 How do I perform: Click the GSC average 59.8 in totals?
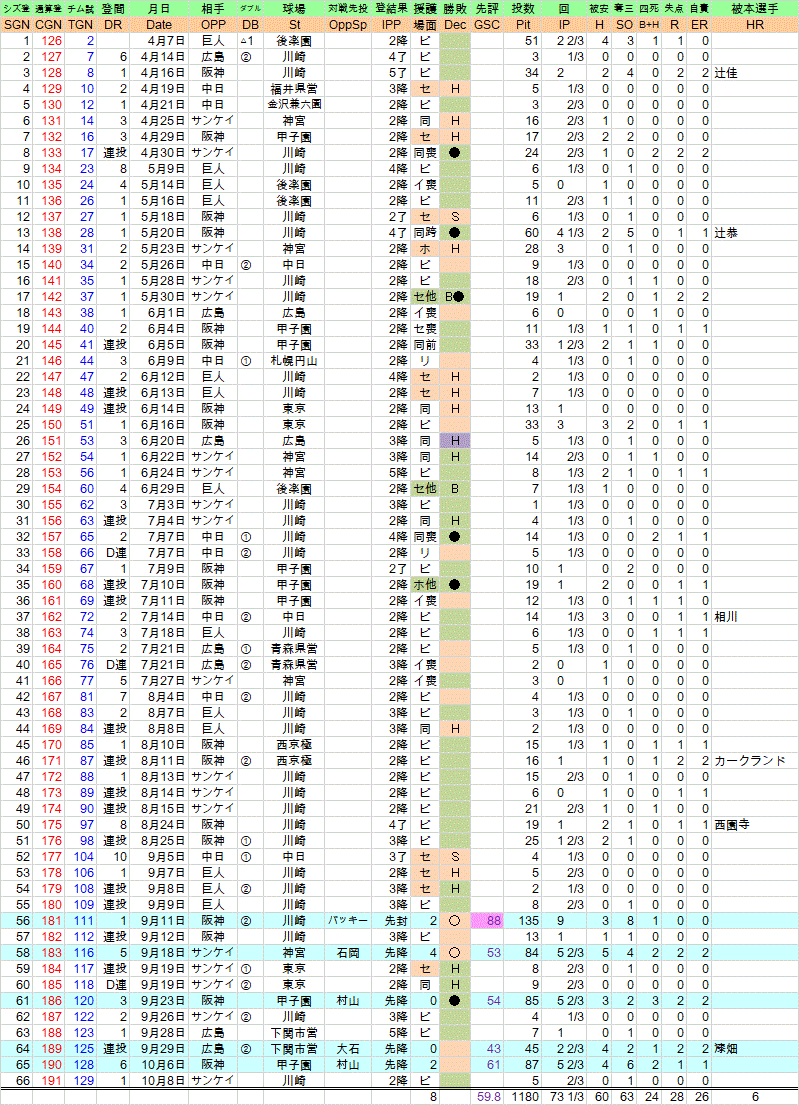pyautogui.click(x=489, y=1097)
